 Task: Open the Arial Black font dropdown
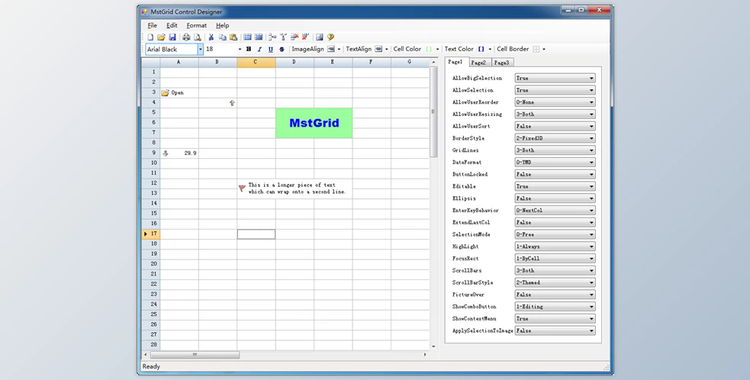coord(200,49)
